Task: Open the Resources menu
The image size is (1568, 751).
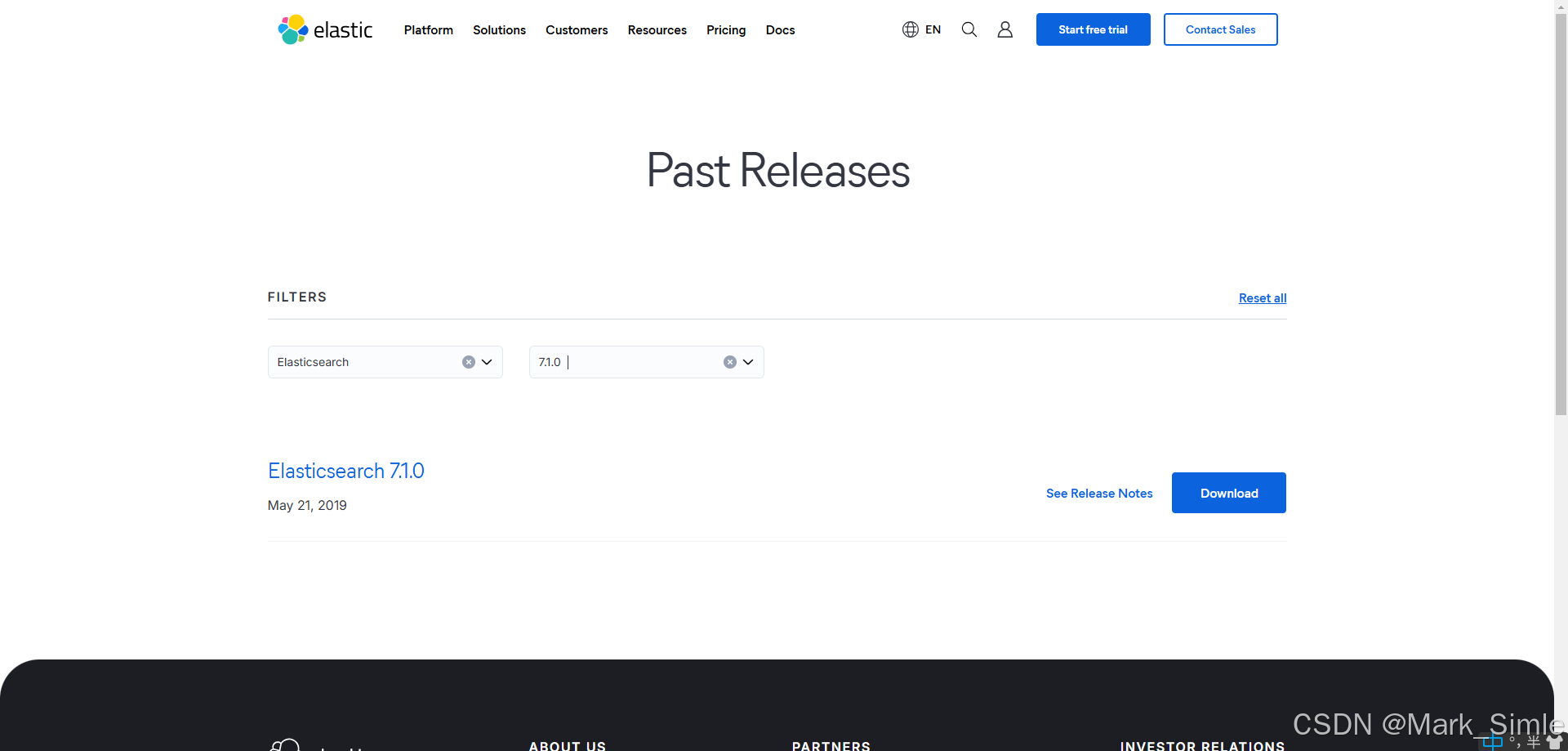Action: 657,29
